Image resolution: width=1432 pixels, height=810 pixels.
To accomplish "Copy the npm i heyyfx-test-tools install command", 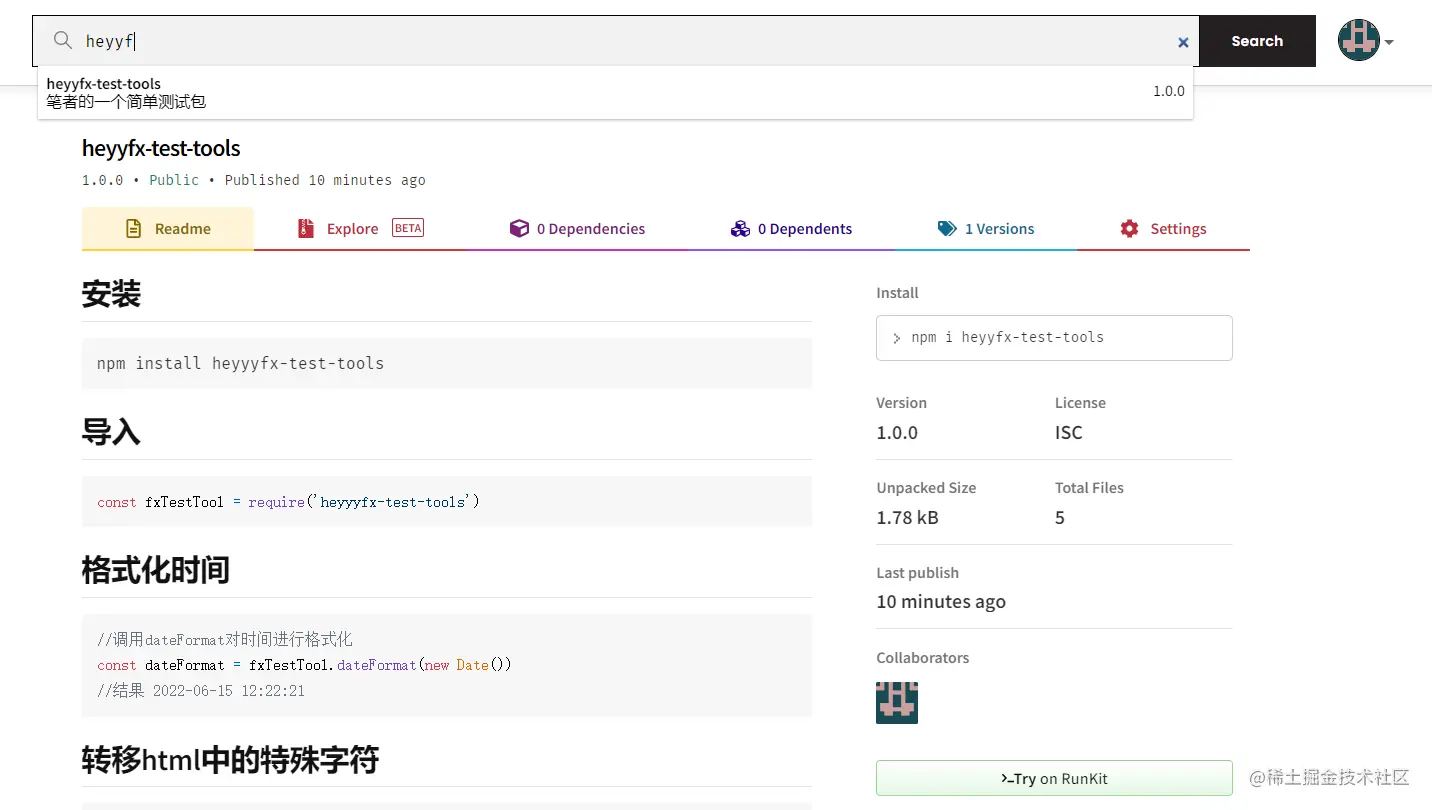I will 1054,338.
